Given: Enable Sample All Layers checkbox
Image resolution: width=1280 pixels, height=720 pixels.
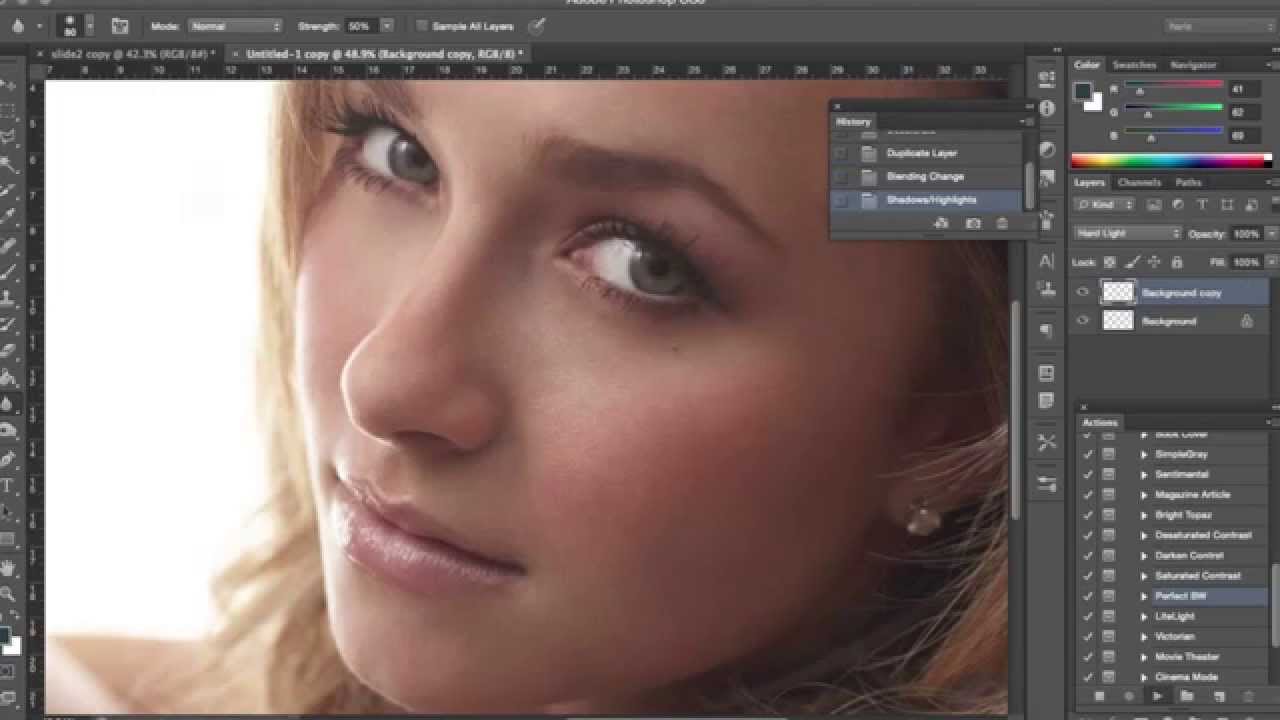Looking at the screenshot, I should (421, 26).
